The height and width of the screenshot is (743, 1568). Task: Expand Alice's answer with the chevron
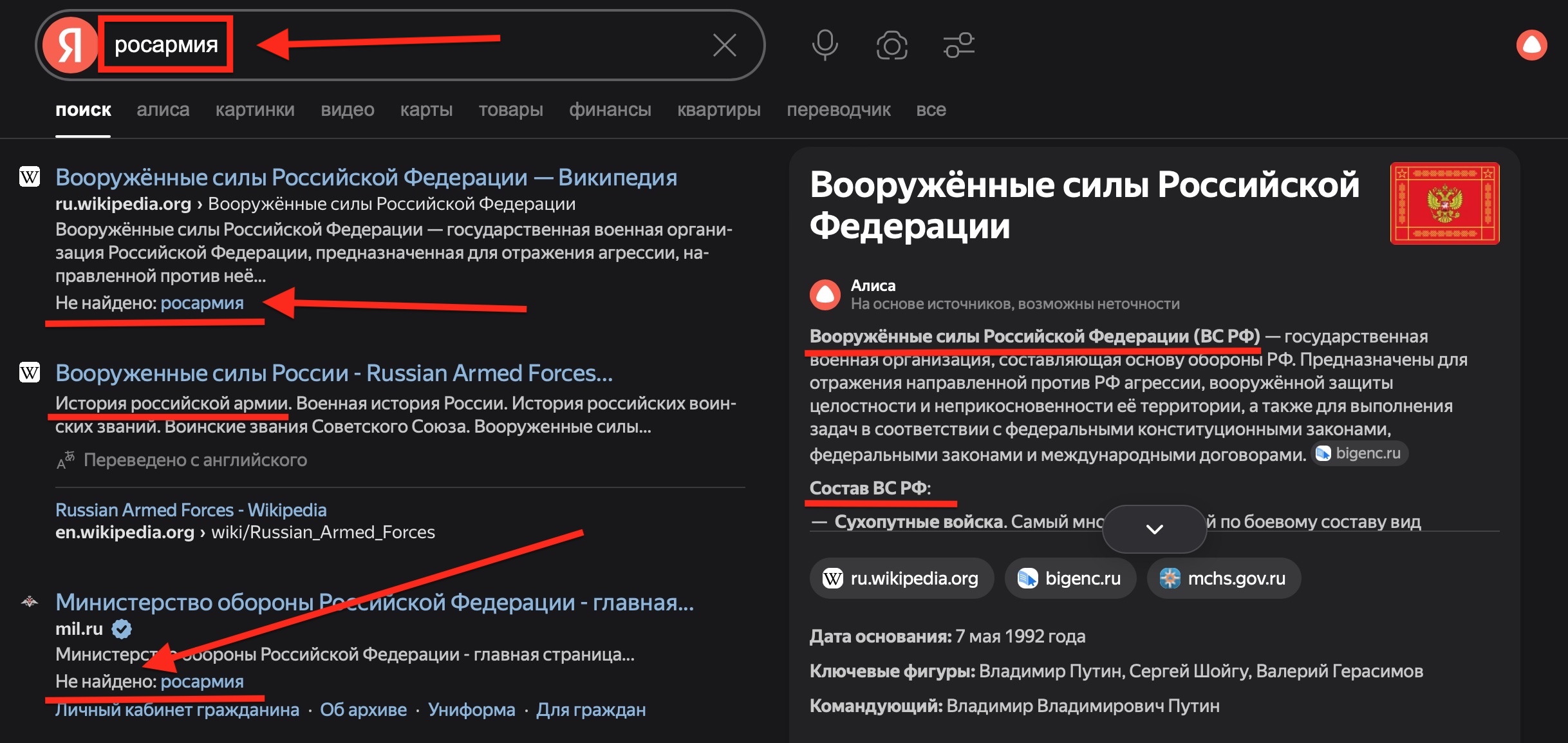(x=1154, y=529)
